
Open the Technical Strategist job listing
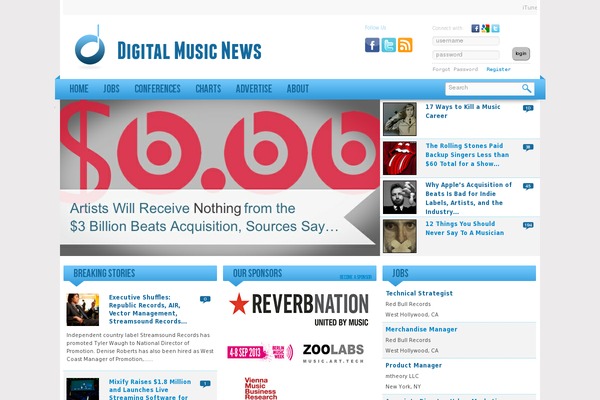click(x=419, y=293)
